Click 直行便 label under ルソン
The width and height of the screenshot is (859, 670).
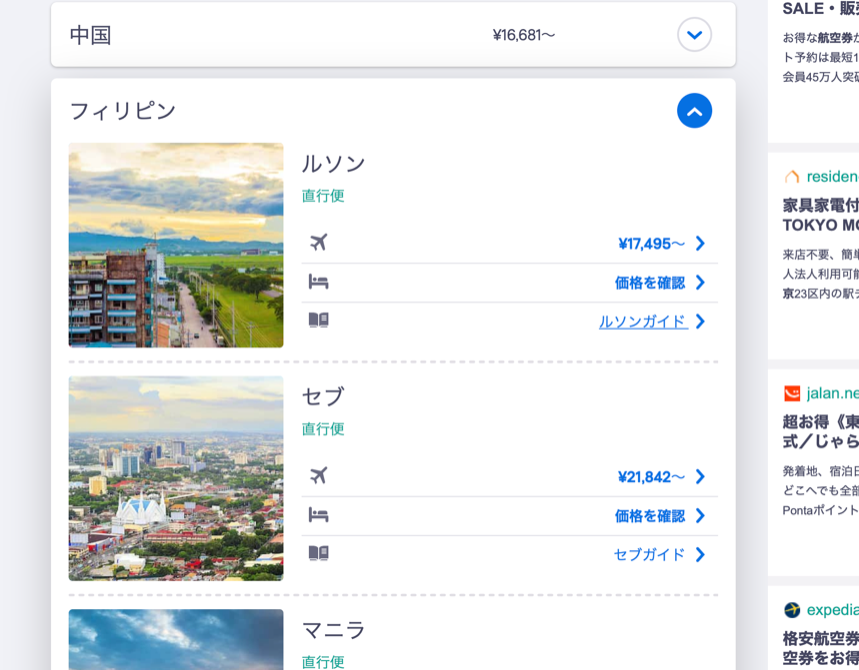coord(323,196)
